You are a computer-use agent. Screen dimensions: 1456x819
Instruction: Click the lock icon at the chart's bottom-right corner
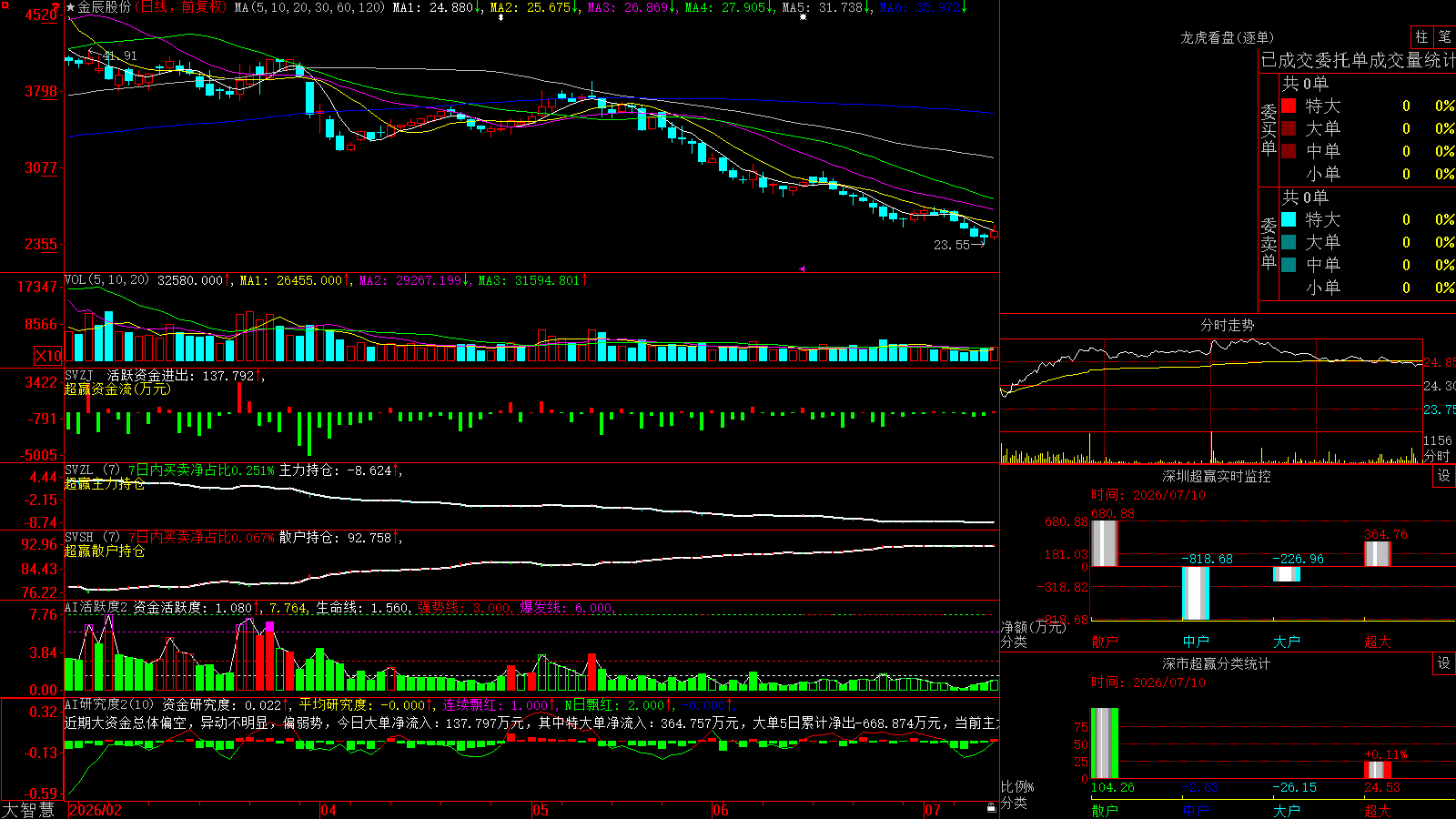point(991,808)
